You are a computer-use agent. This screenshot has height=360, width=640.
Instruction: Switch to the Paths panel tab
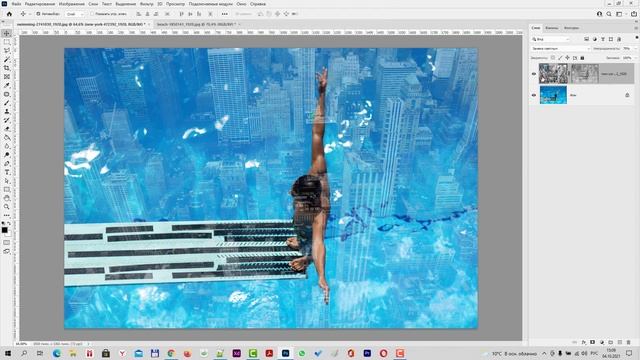571,28
